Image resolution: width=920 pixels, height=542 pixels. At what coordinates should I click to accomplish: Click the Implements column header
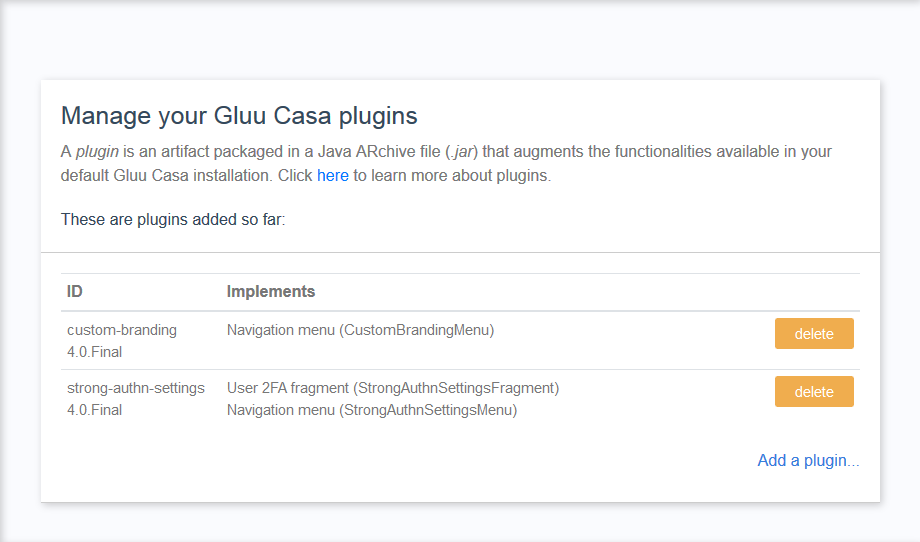coord(271,292)
